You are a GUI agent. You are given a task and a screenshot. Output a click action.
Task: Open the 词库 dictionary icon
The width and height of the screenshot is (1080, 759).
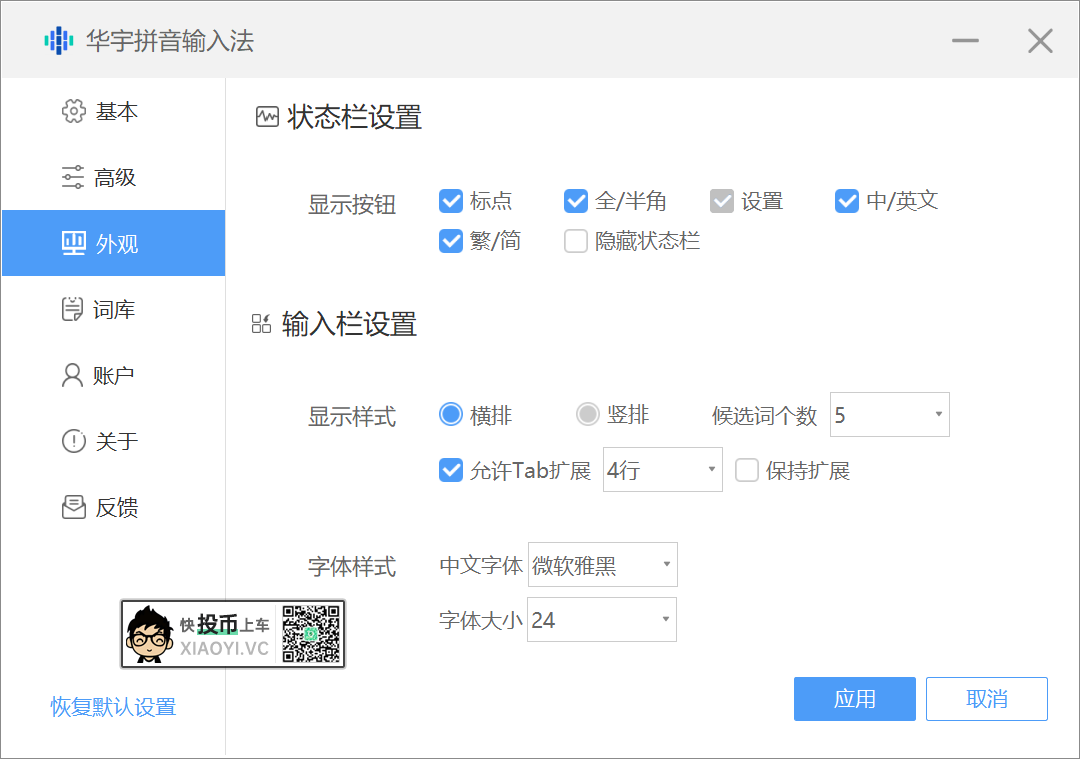[x=74, y=309]
